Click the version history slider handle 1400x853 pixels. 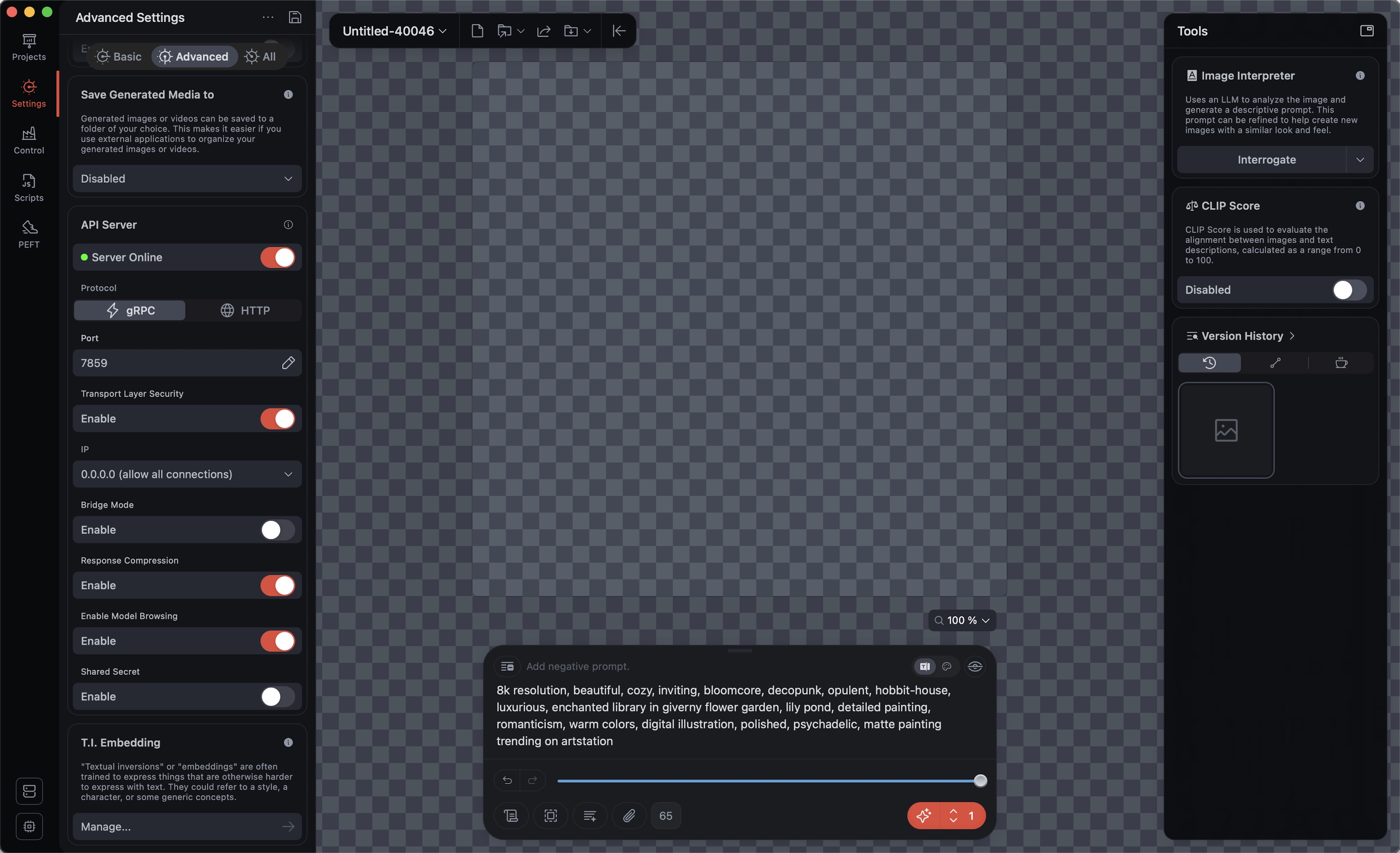pos(980,781)
